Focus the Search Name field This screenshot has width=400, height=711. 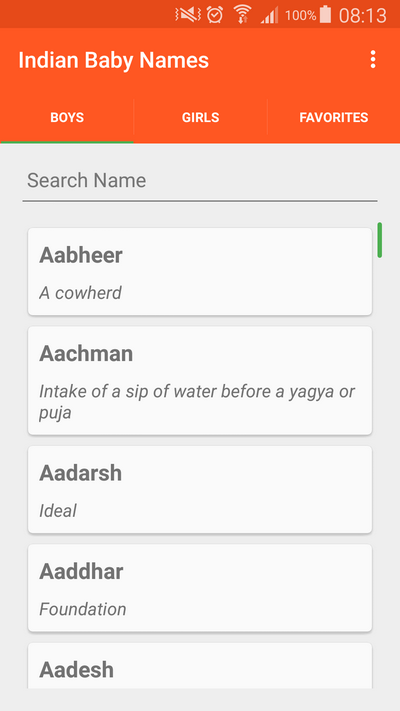(x=200, y=181)
